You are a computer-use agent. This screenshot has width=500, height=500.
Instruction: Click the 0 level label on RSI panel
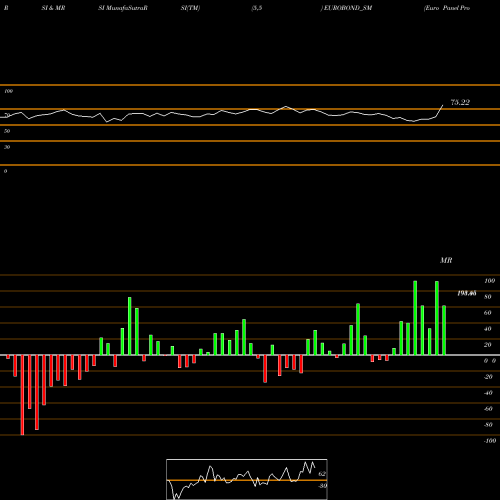click(x=5, y=171)
